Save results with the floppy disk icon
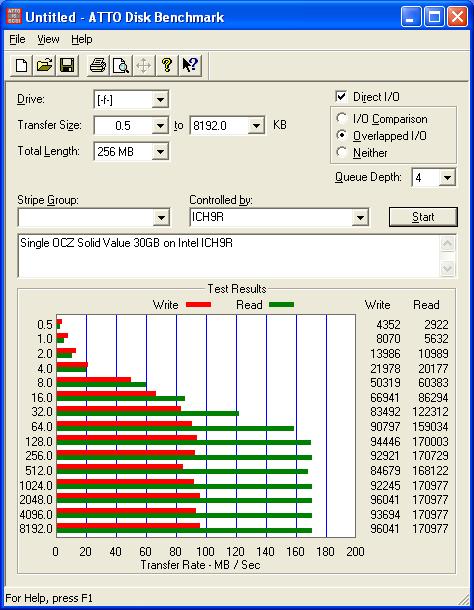The image size is (474, 610). point(67,65)
